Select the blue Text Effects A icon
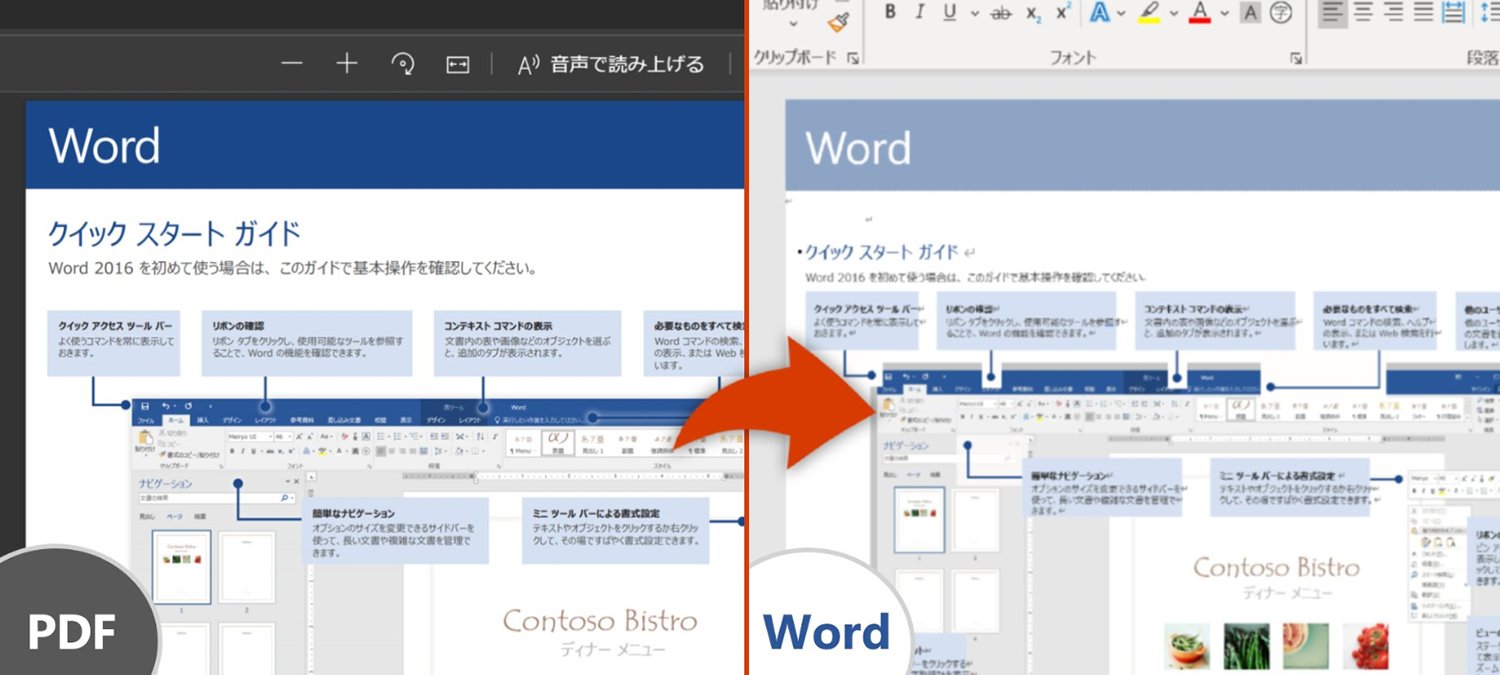The height and width of the screenshot is (675, 1500). pyautogui.click(x=1100, y=13)
